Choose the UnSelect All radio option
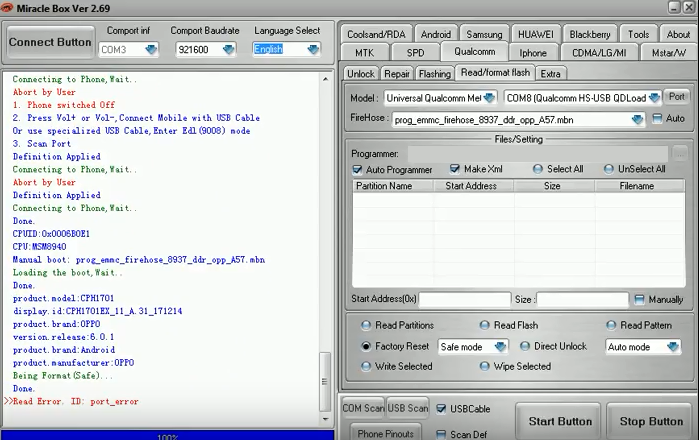The image size is (699, 440). pyautogui.click(x=609, y=169)
